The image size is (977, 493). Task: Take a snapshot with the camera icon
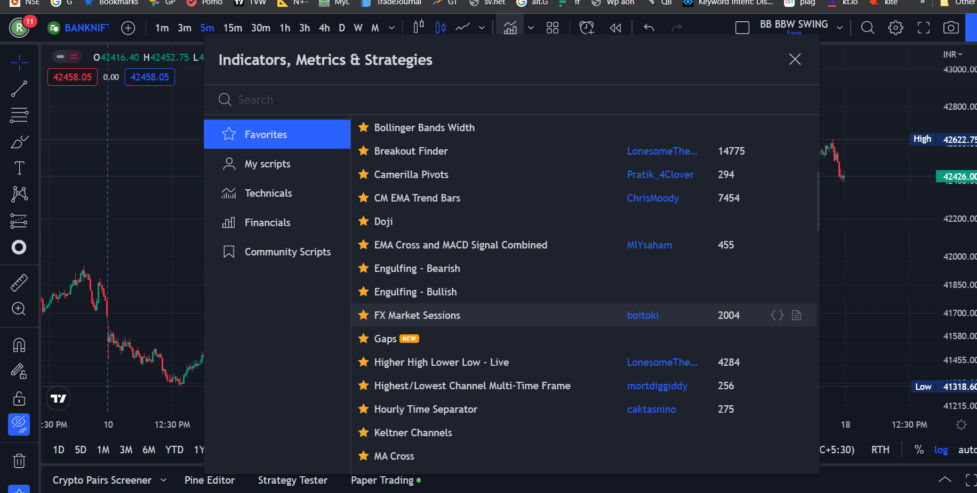click(x=951, y=28)
